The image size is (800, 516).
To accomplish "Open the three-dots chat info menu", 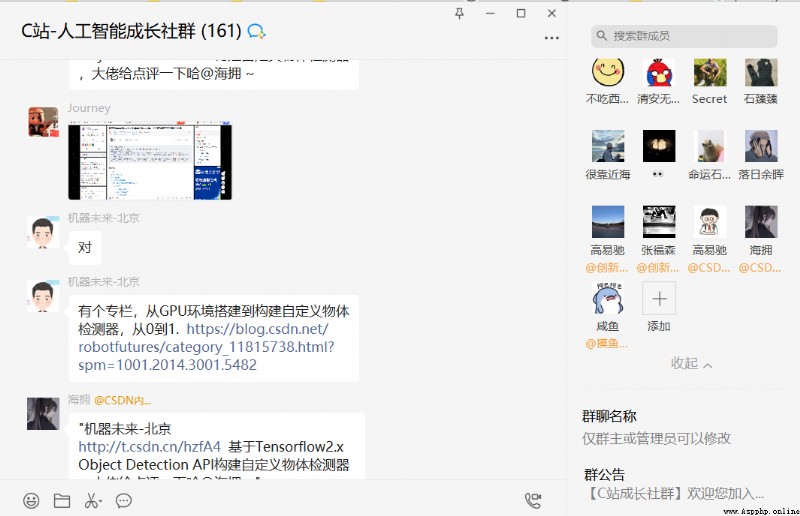I will (x=552, y=38).
